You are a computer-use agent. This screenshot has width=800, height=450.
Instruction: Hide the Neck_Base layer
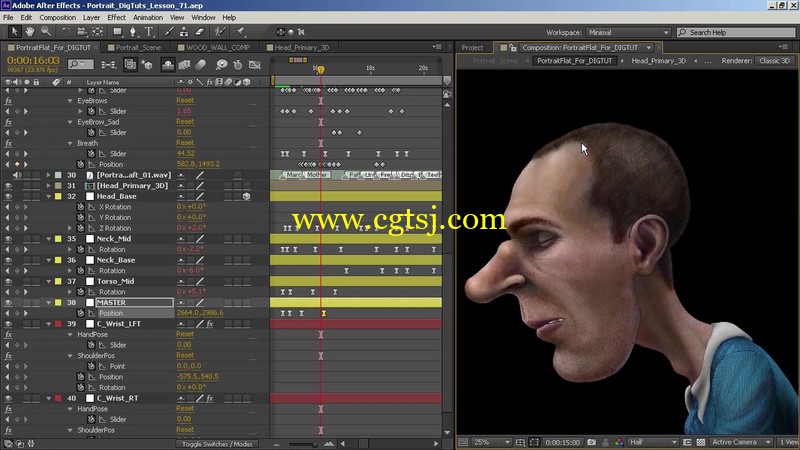[x=8, y=260]
